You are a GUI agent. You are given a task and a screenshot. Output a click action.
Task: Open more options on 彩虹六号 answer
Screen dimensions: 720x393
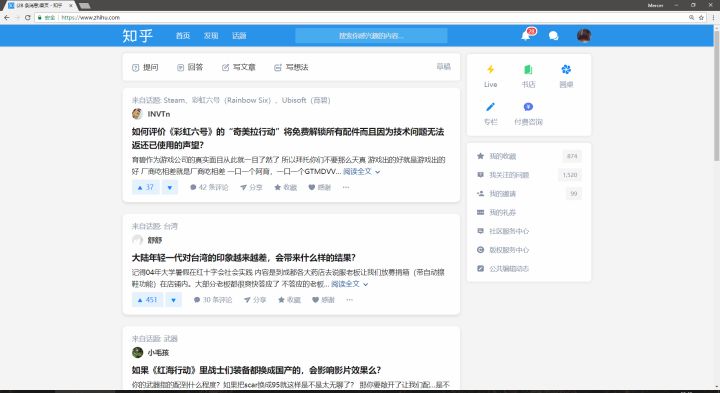pyautogui.click(x=346, y=187)
